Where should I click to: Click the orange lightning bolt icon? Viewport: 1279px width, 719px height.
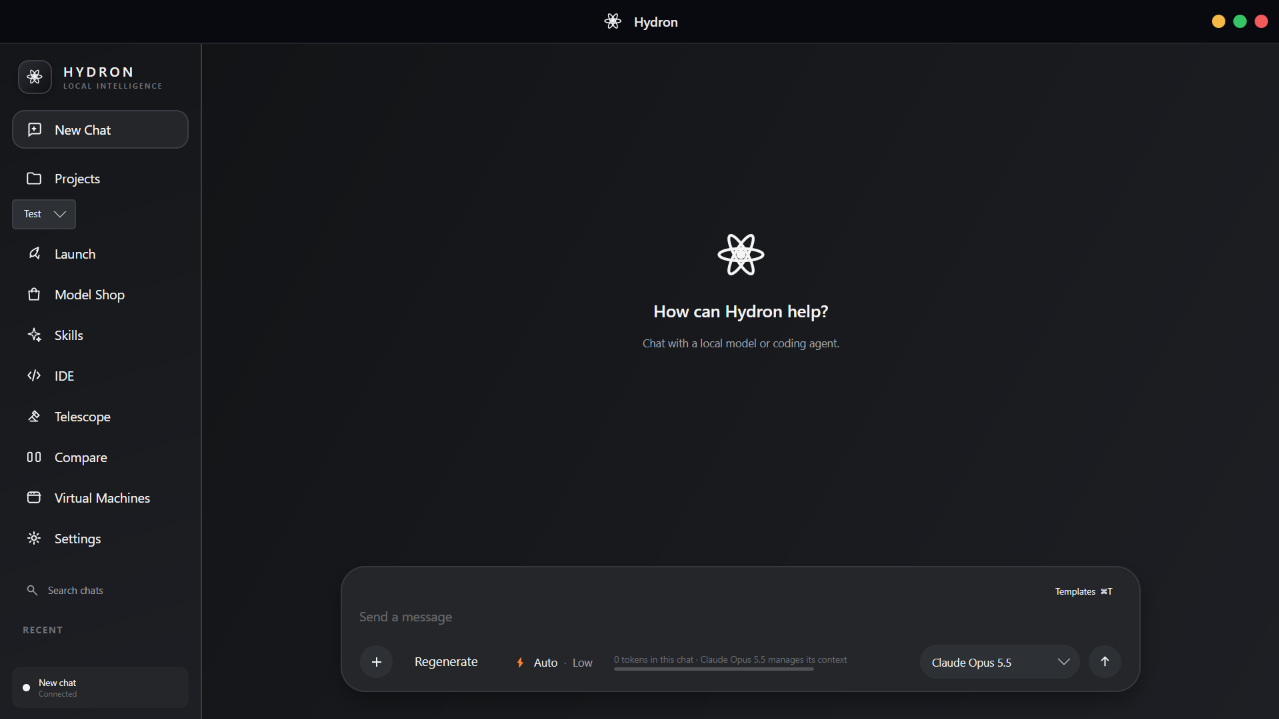click(x=520, y=663)
